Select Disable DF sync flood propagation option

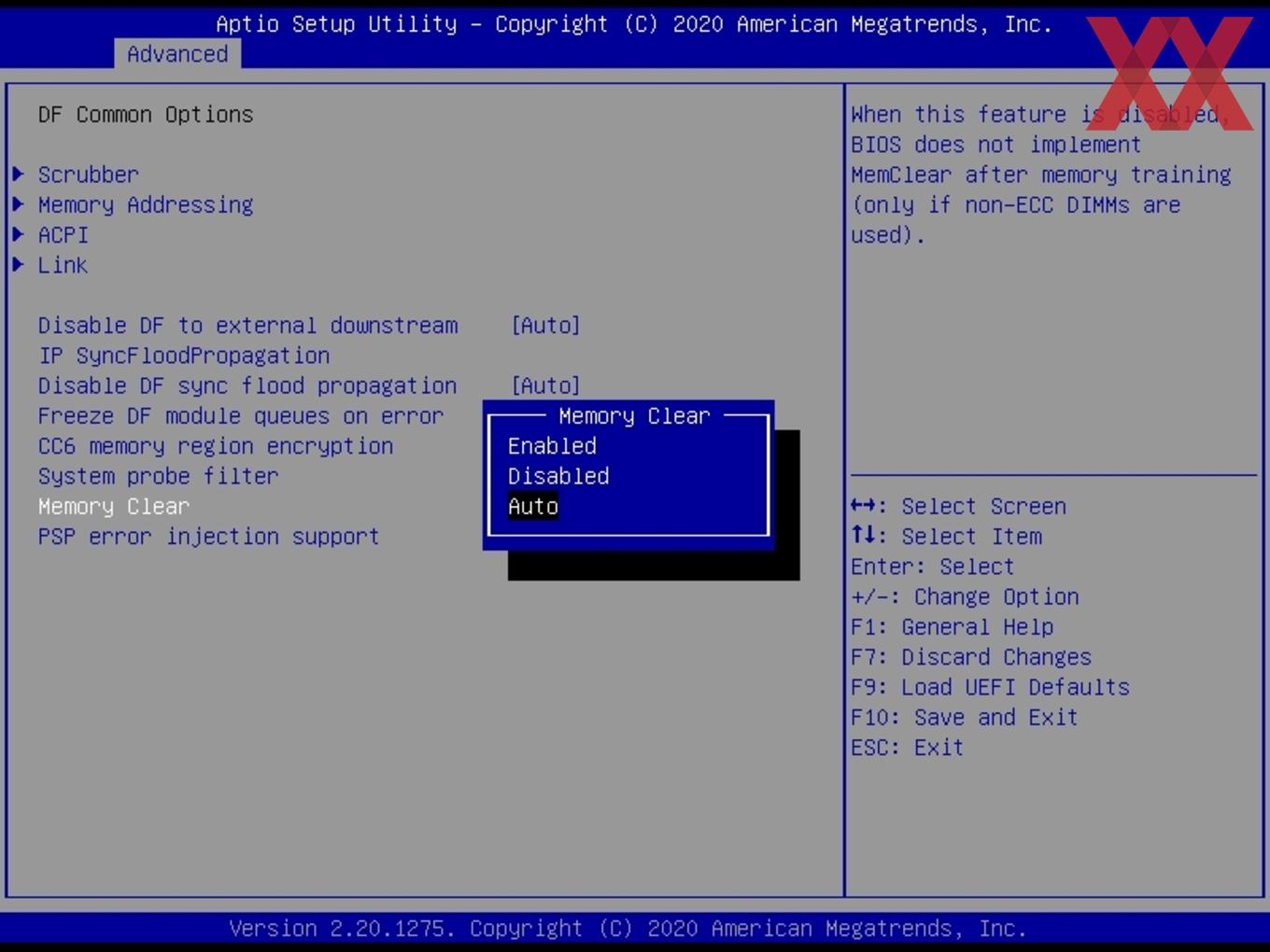click(247, 385)
